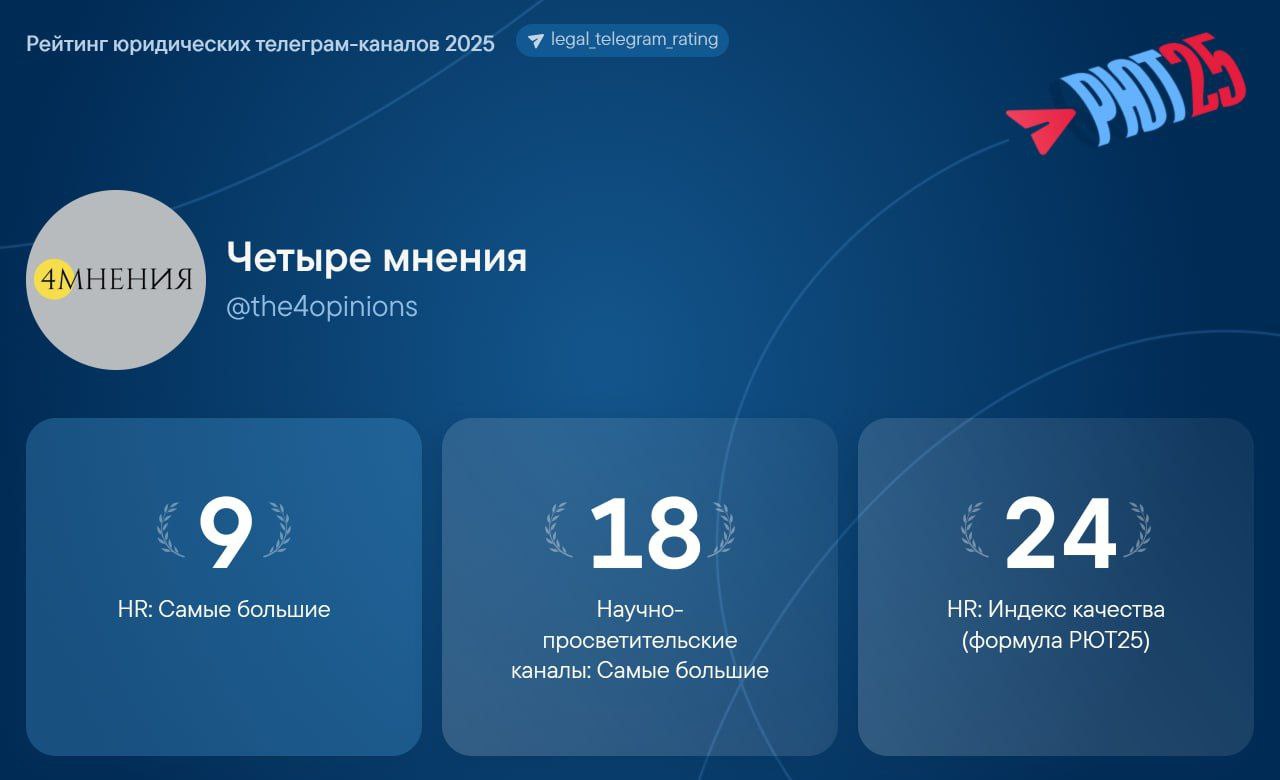Viewport: 1280px width, 780px height.
Task: Click the legal_telegram_rating channel badge
Action: (622, 41)
